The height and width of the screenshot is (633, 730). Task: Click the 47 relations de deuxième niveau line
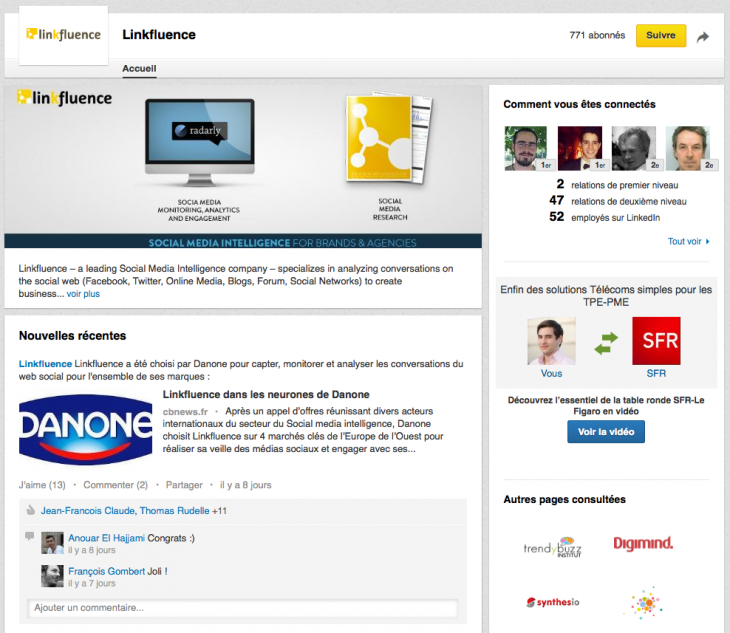click(618, 201)
